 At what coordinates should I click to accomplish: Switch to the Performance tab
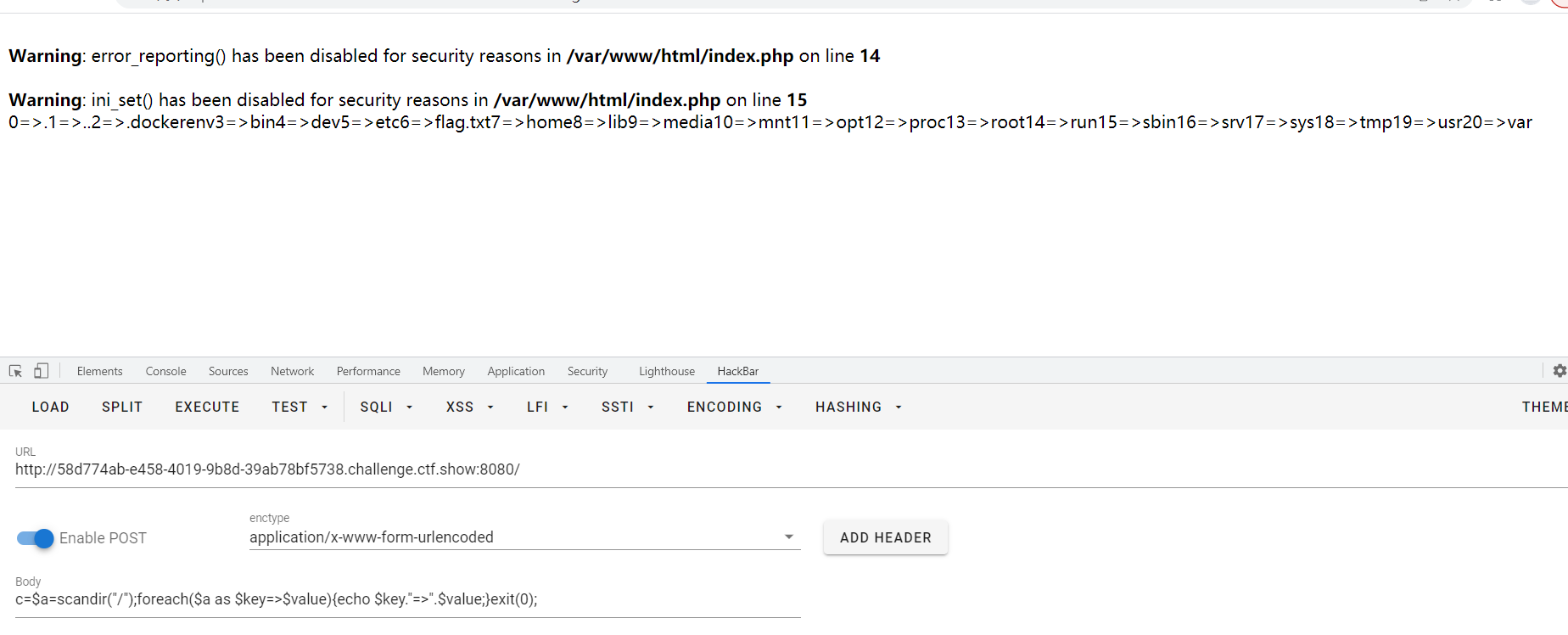[368, 371]
